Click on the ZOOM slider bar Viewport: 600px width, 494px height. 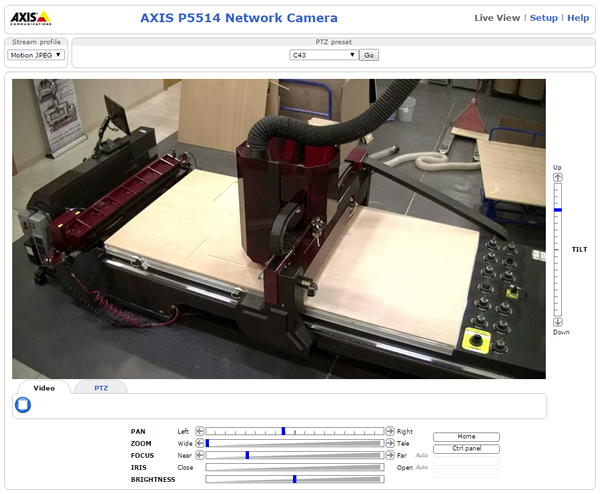pos(295,443)
